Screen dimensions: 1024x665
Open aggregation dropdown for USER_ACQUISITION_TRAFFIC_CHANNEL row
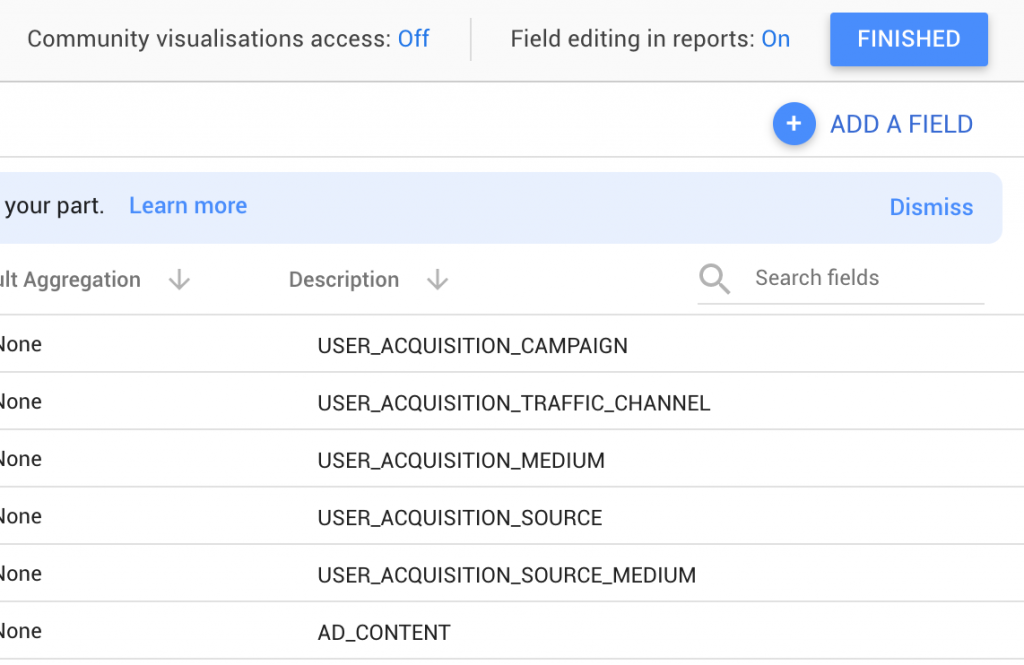pos(21,402)
